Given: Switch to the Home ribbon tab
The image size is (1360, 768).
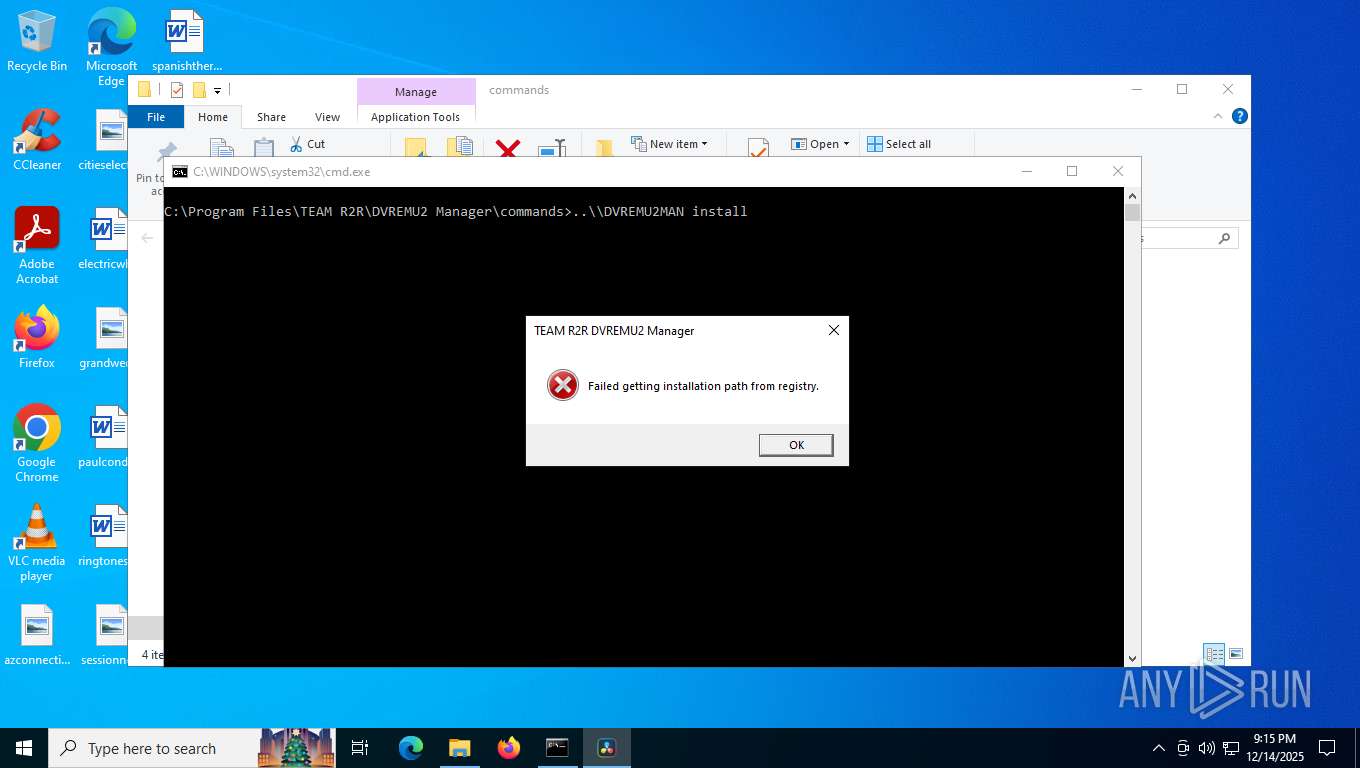Looking at the screenshot, I should pyautogui.click(x=213, y=117).
